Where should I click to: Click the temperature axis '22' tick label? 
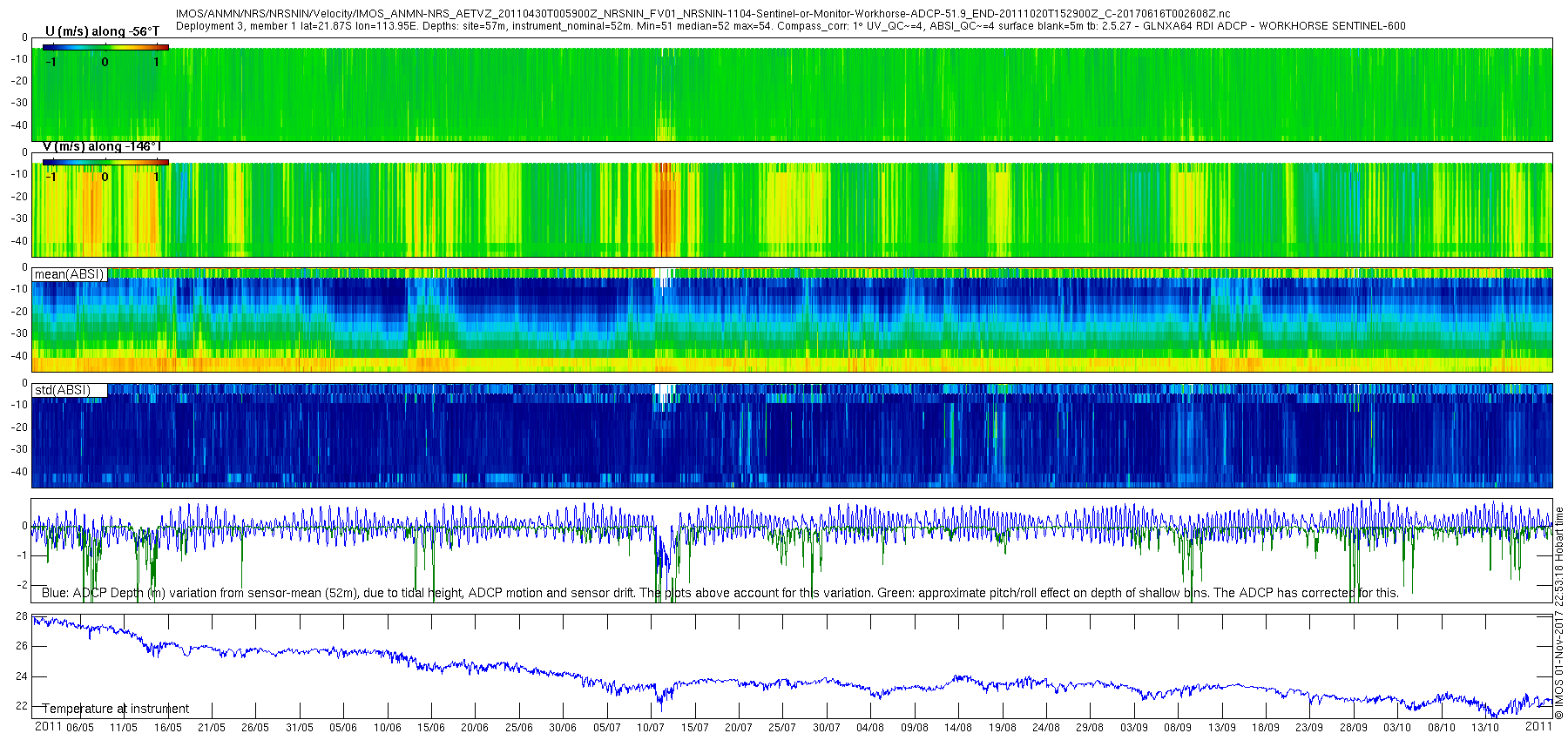coord(22,706)
